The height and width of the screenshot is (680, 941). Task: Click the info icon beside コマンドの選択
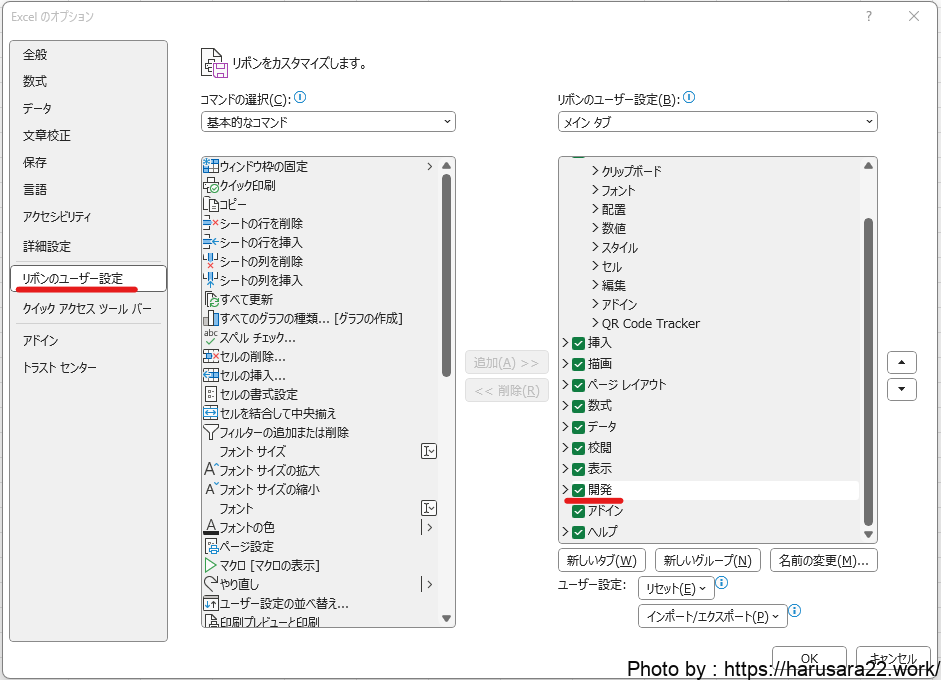300,98
